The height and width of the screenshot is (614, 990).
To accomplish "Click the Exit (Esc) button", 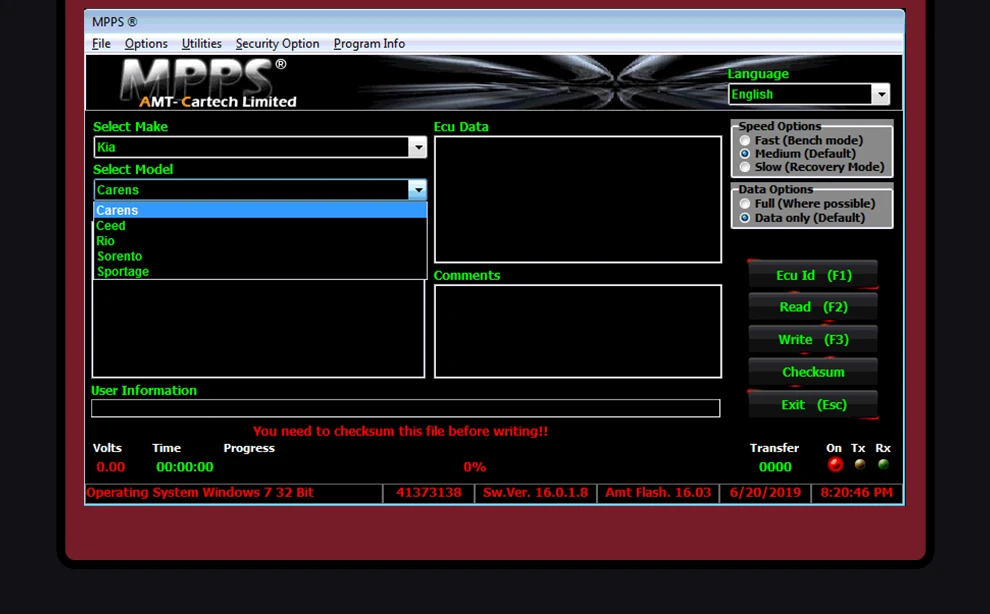I will (813, 405).
